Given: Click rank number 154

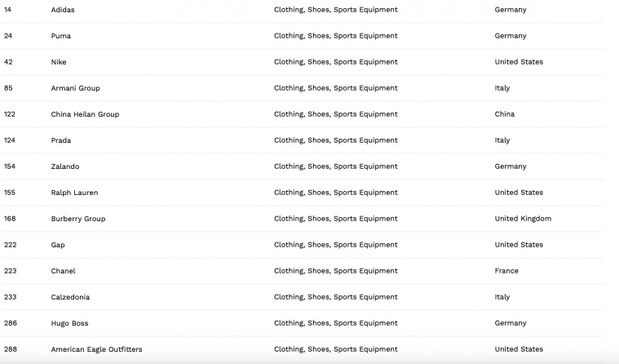Looking at the screenshot, I should click(9, 167).
